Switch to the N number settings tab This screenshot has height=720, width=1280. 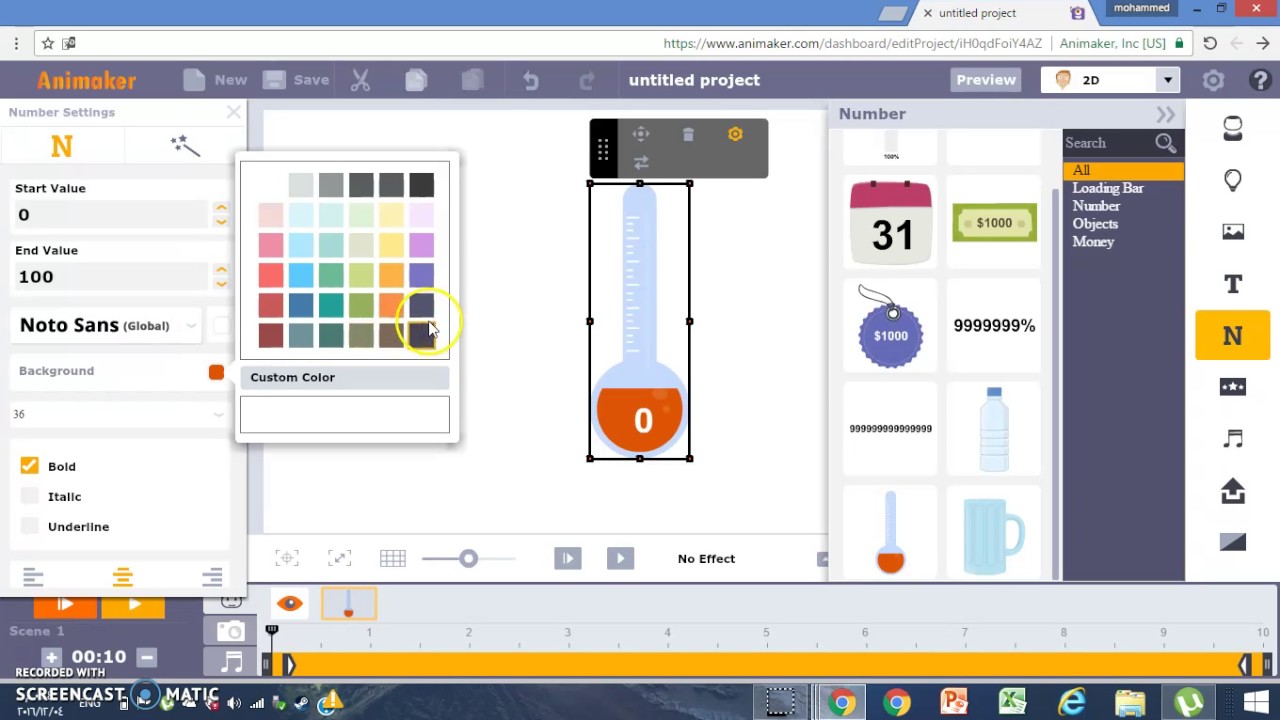coord(62,146)
